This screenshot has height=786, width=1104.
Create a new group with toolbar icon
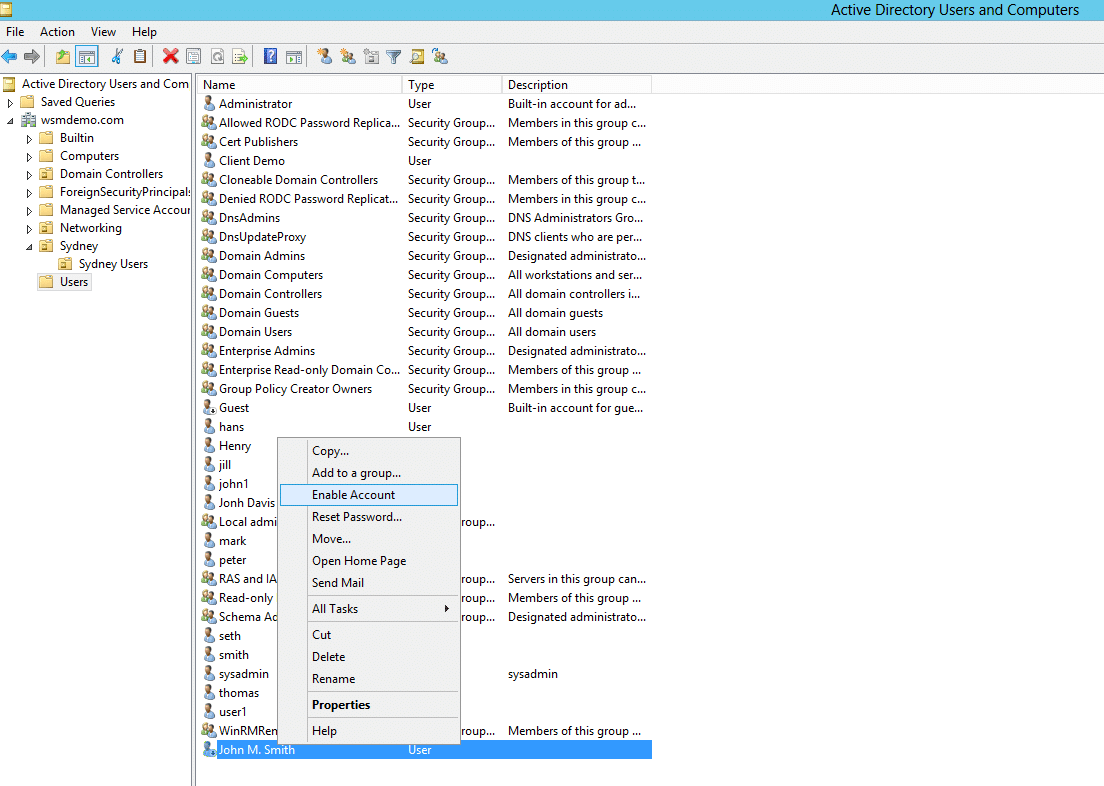coord(348,56)
